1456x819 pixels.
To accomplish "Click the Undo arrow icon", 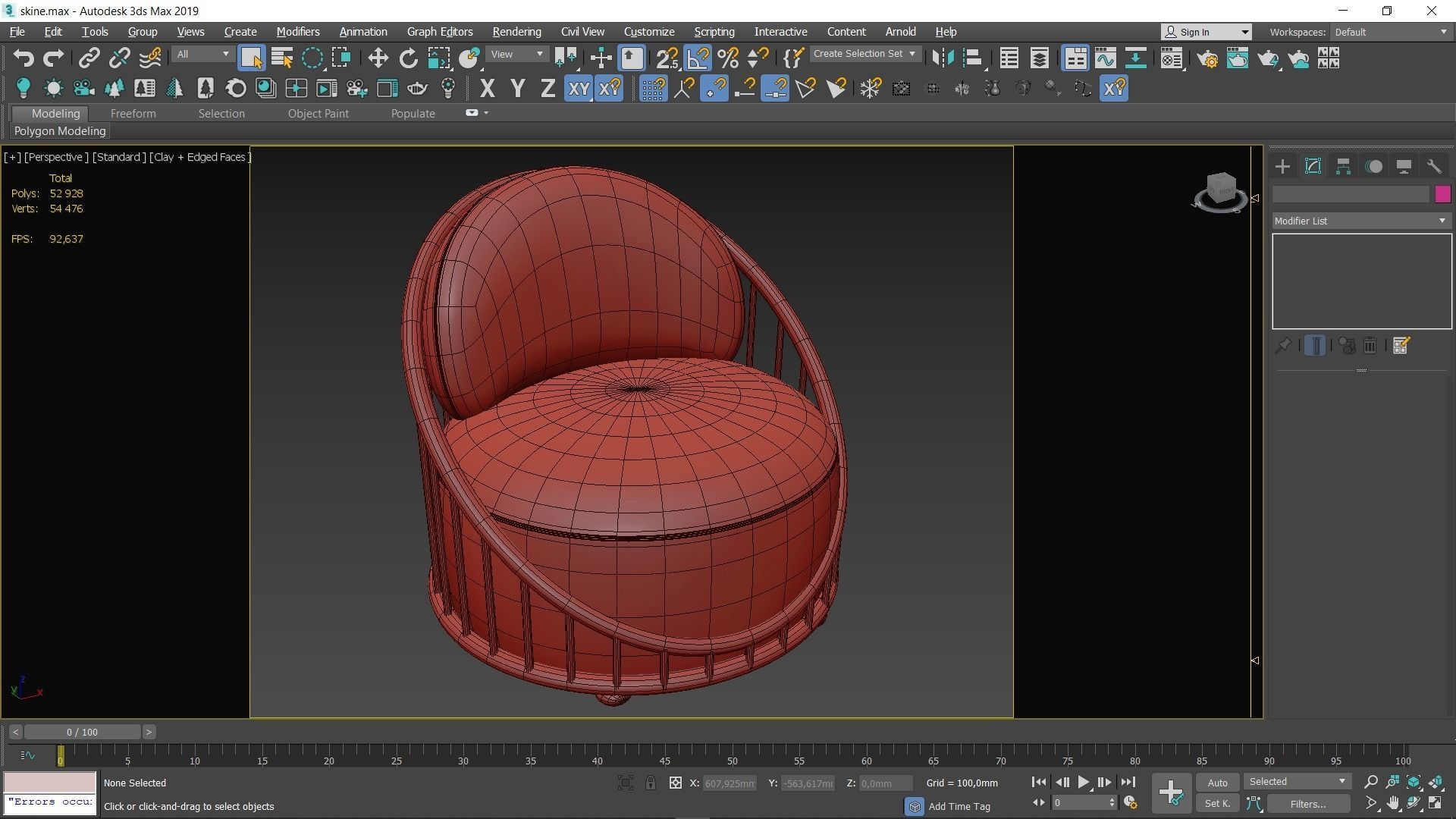I will pyautogui.click(x=24, y=58).
